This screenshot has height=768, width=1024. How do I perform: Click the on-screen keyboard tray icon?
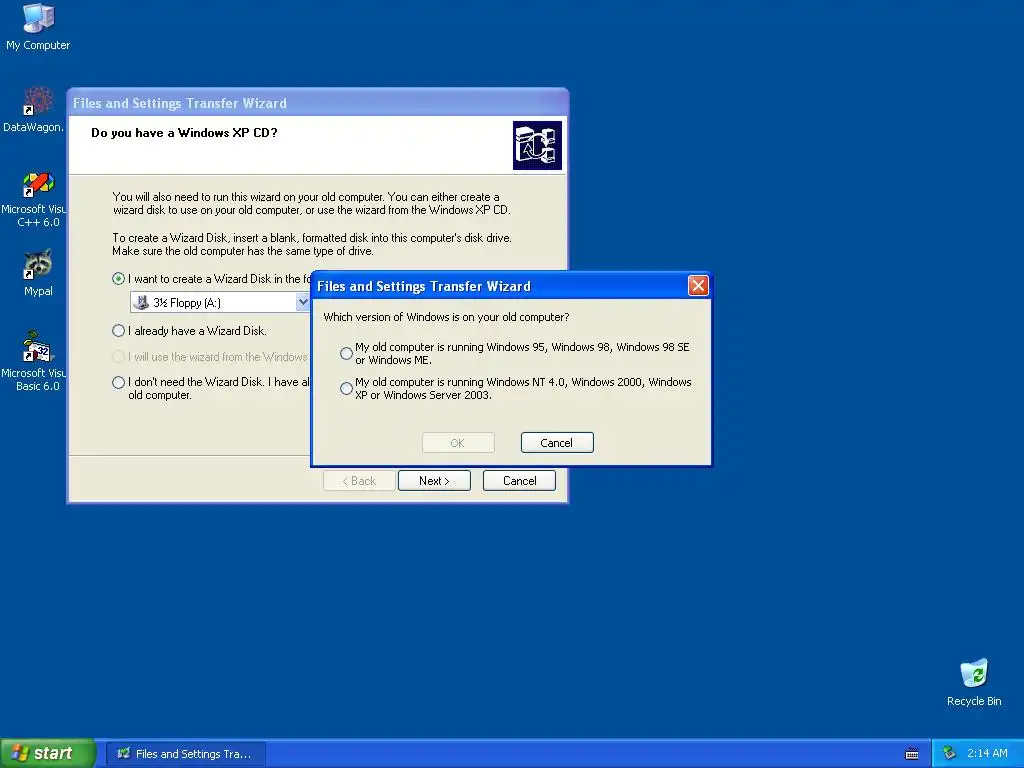coord(912,754)
